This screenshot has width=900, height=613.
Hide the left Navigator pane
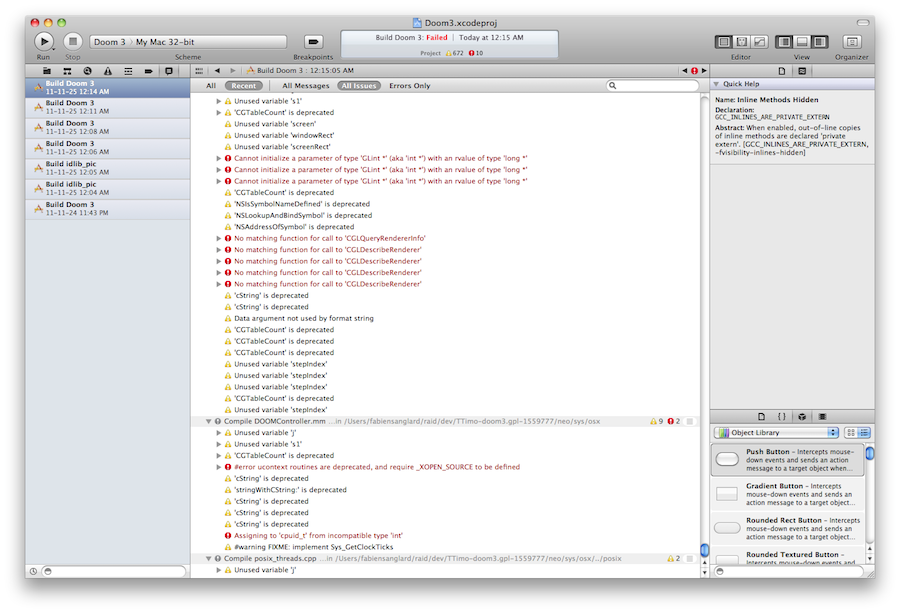click(783, 41)
